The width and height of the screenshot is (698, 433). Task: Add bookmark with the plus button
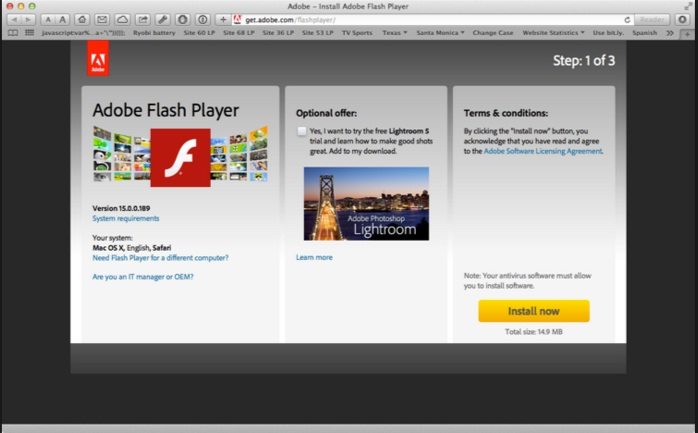click(223, 20)
